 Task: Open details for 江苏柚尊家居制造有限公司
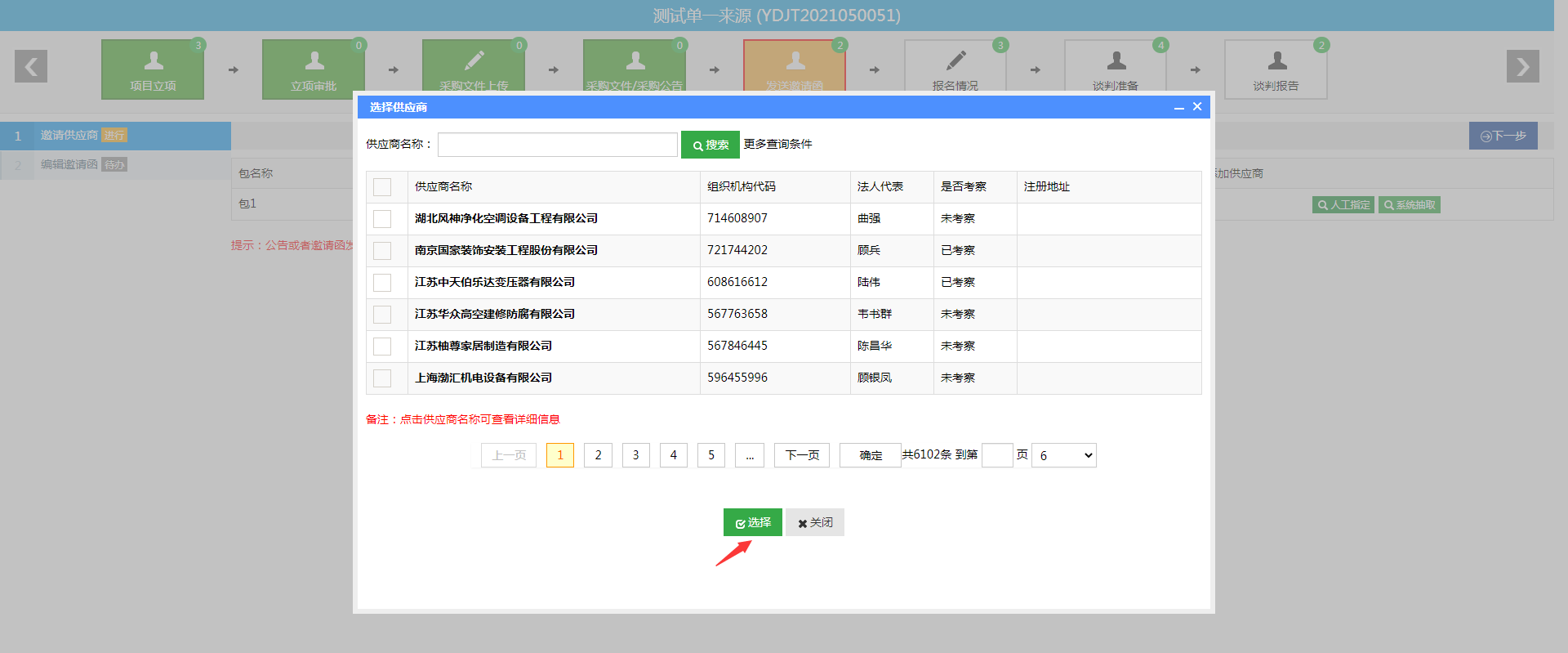tap(483, 346)
